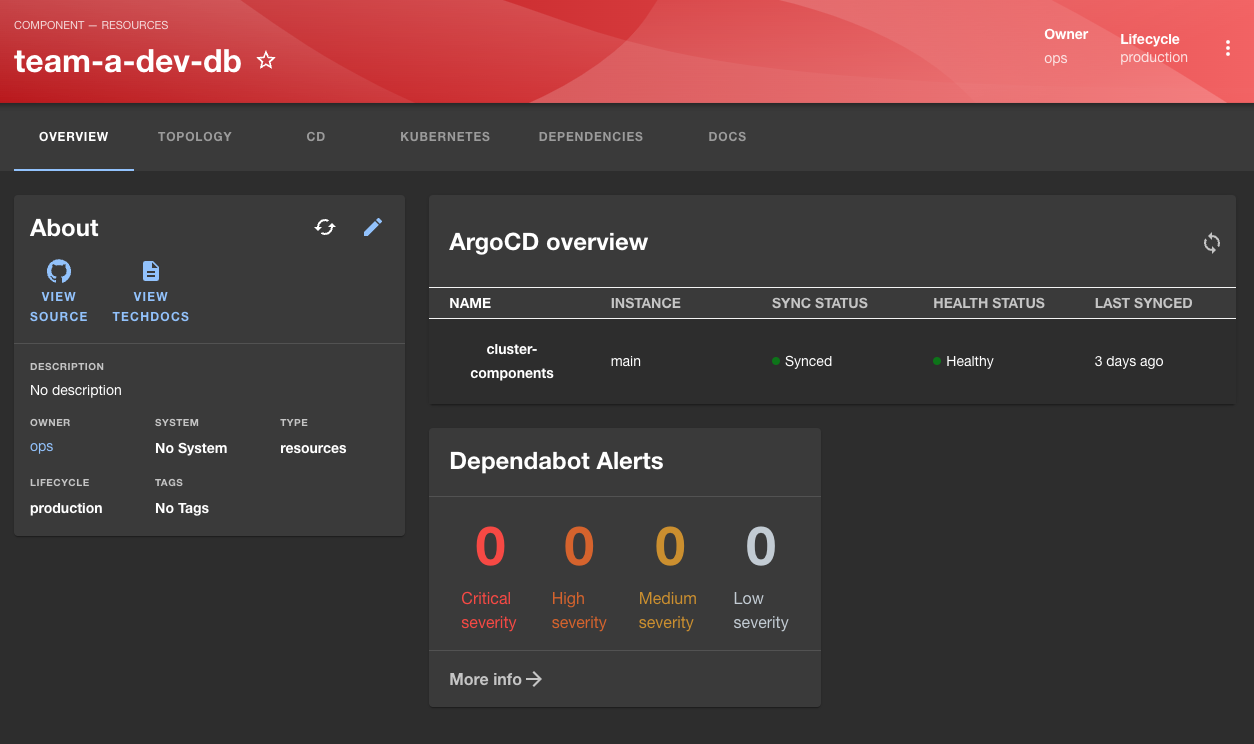Open the Docs tab
This screenshot has width=1254, height=744.
point(727,137)
